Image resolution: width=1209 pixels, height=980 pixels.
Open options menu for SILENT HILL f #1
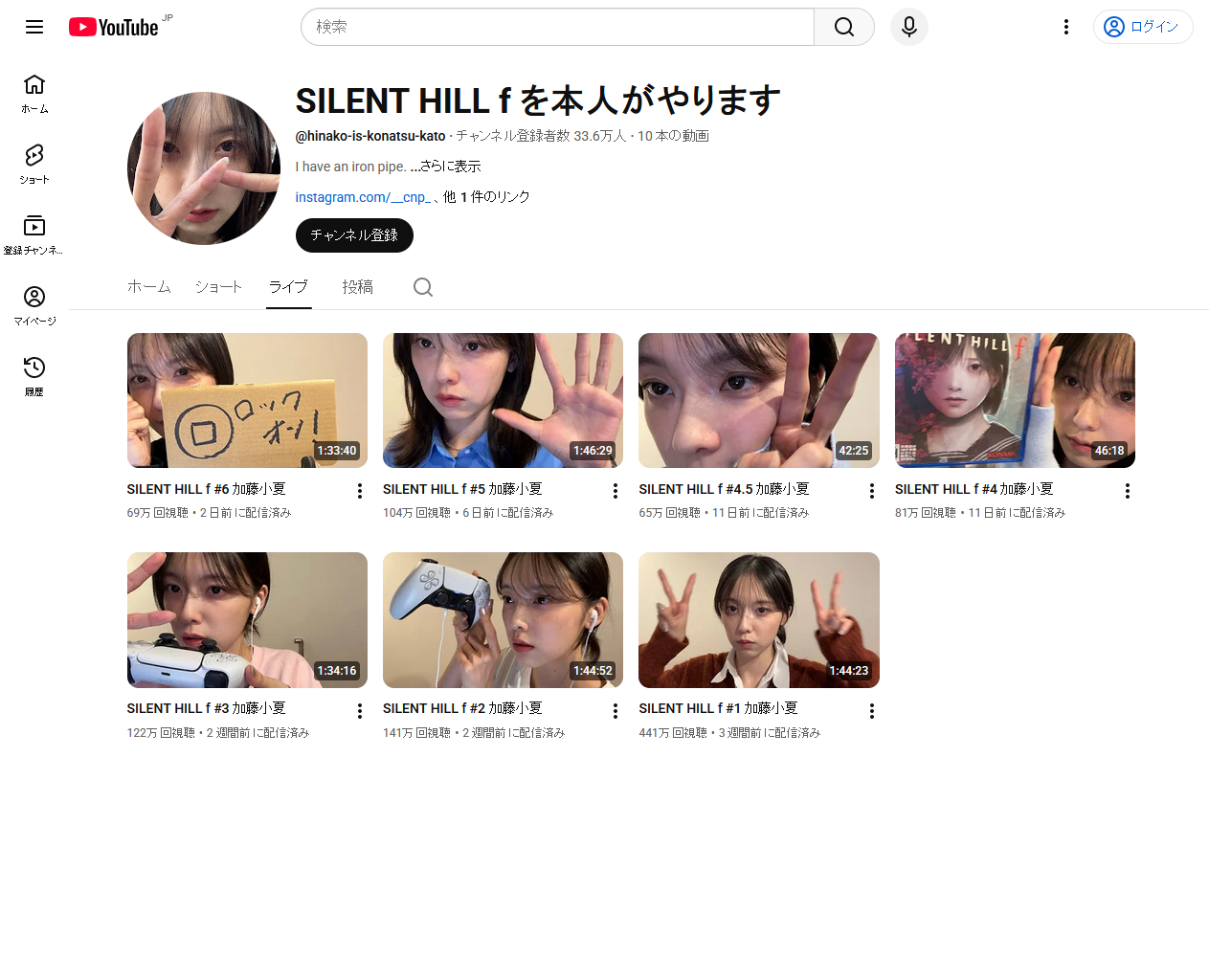point(871,711)
